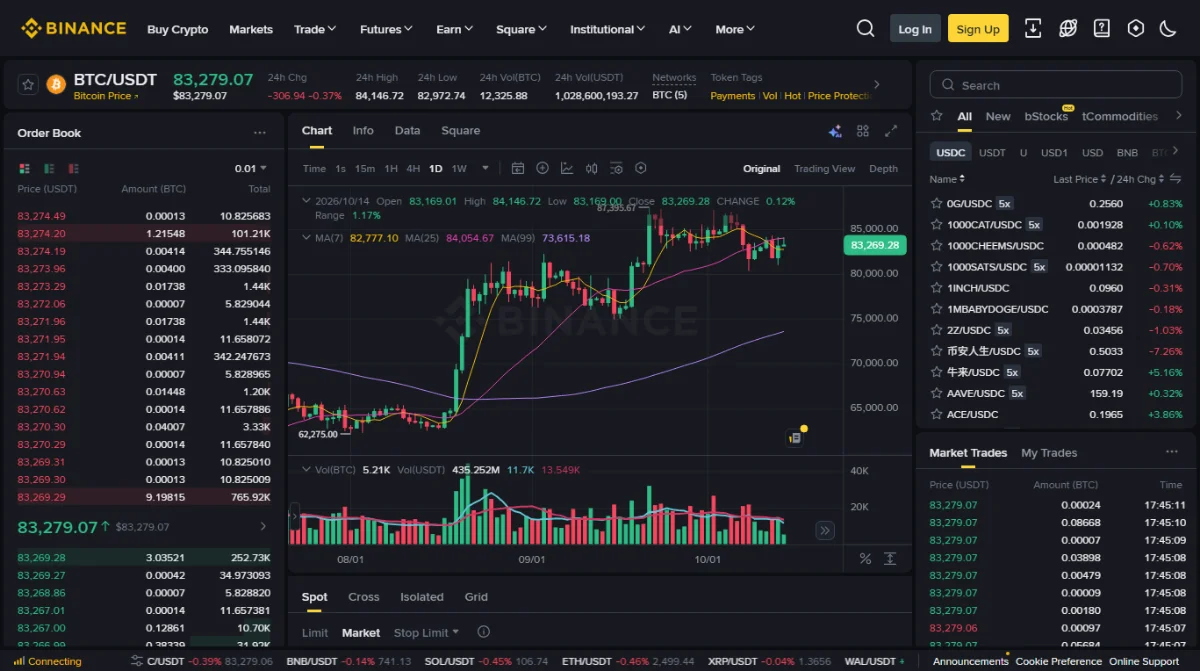The height and width of the screenshot is (671, 1200).
Task: Click the auto-fit scale icon below chart
Action: [890, 558]
